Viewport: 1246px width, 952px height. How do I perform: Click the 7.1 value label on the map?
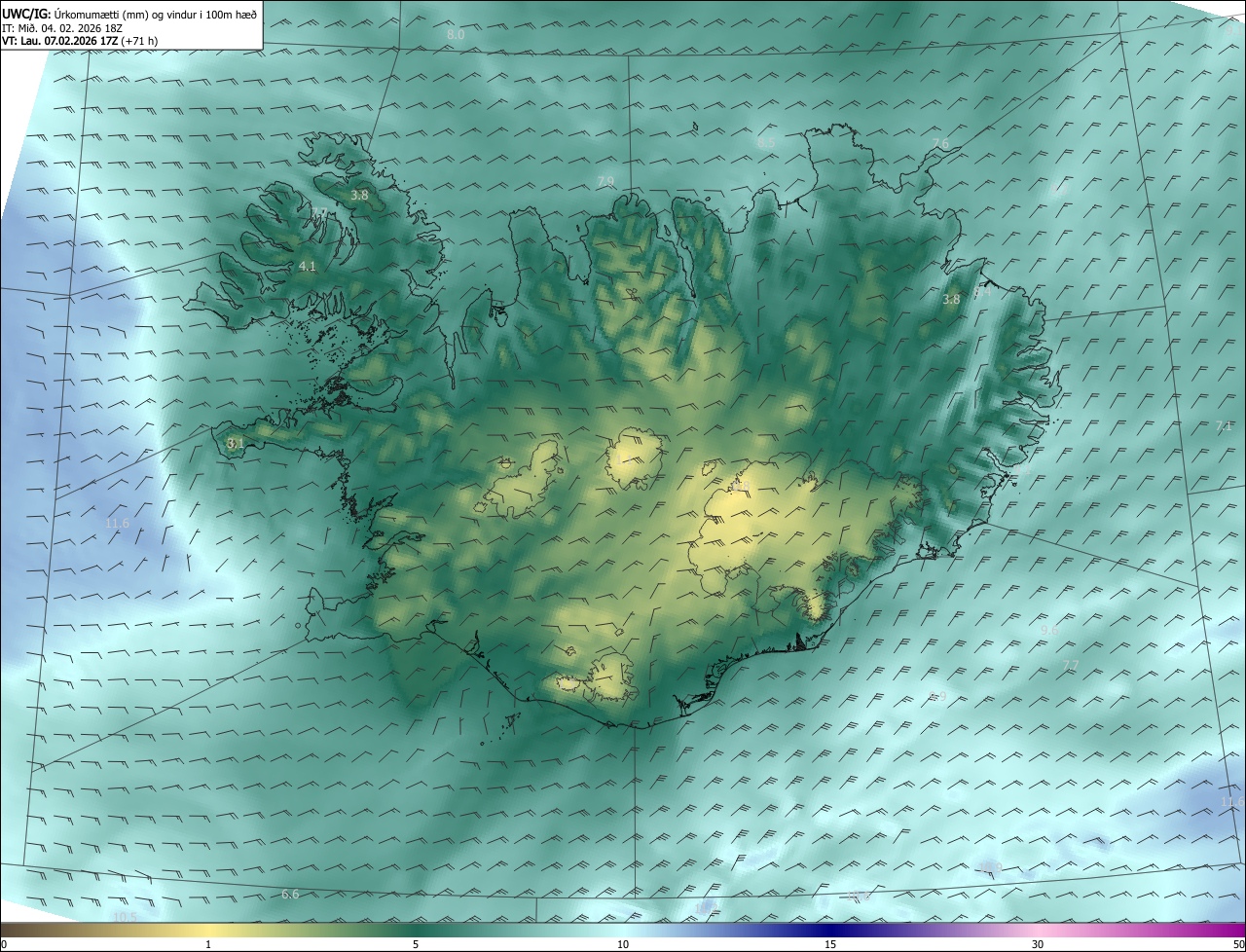coord(1224,426)
